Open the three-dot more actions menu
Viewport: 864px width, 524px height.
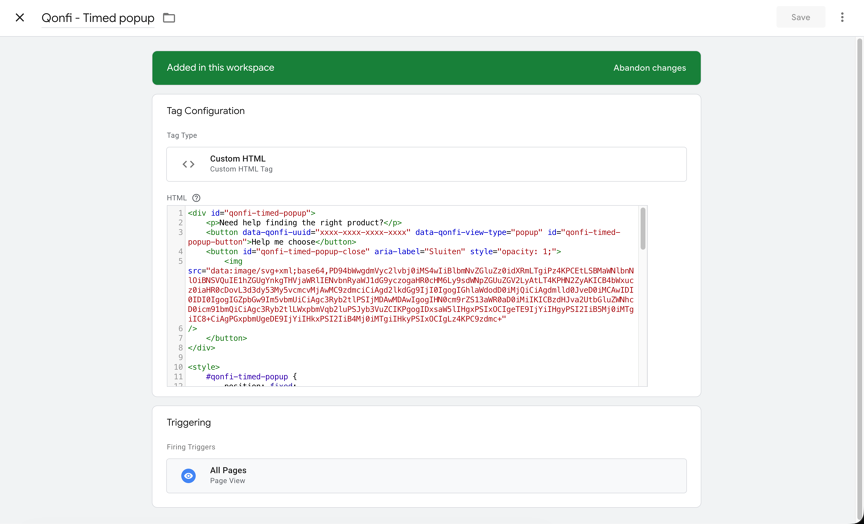click(x=842, y=17)
